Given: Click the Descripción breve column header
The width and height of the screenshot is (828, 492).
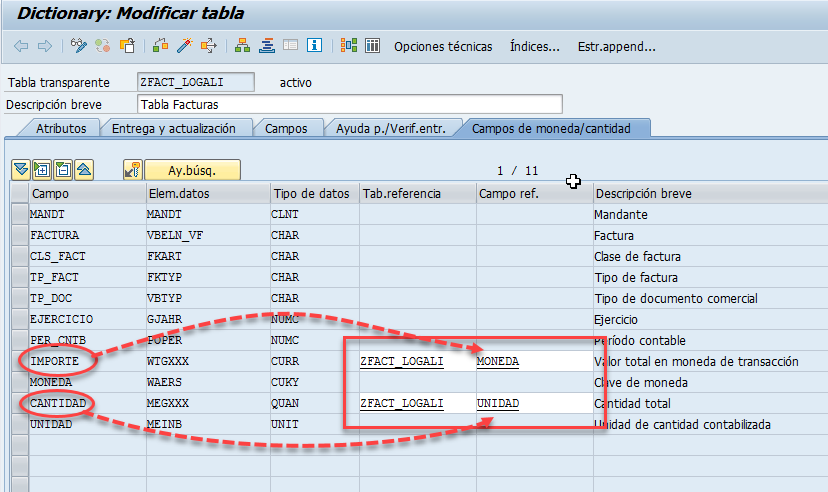Looking at the screenshot, I should (710, 194).
